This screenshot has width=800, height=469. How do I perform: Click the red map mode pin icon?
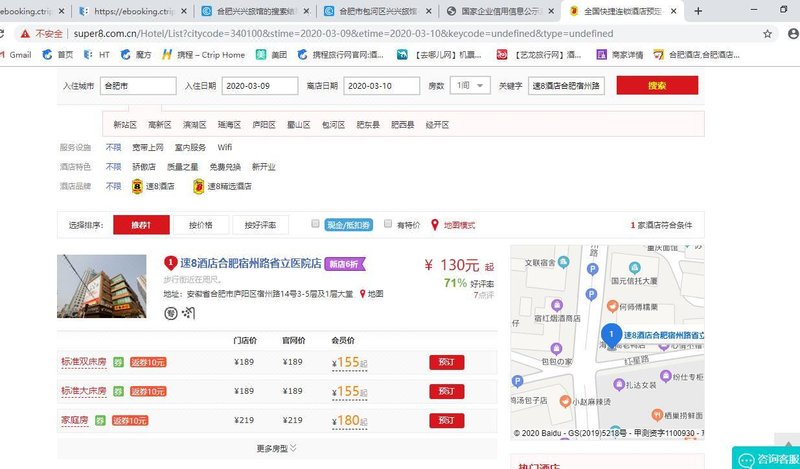coord(435,225)
